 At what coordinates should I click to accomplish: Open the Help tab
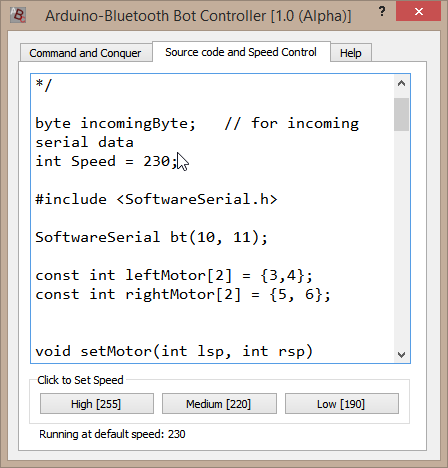351,53
